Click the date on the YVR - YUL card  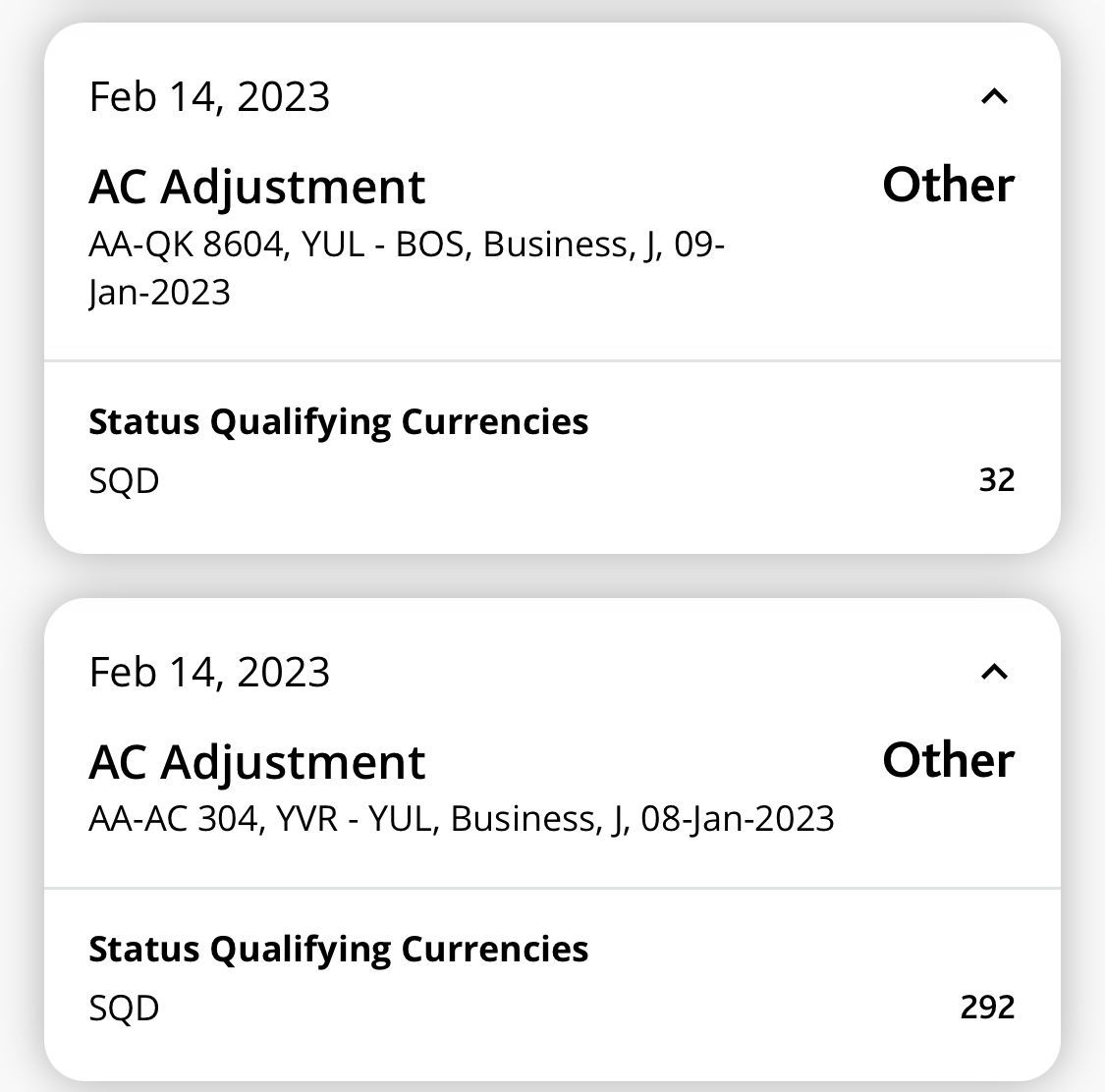pos(209,672)
